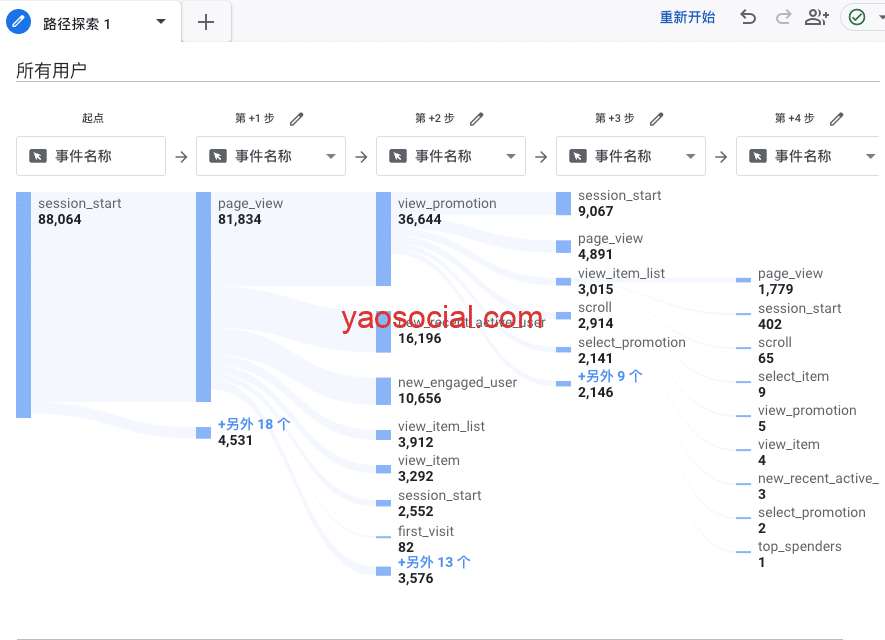Open the share with users icon
This screenshot has height=640, width=885.
(817, 17)
